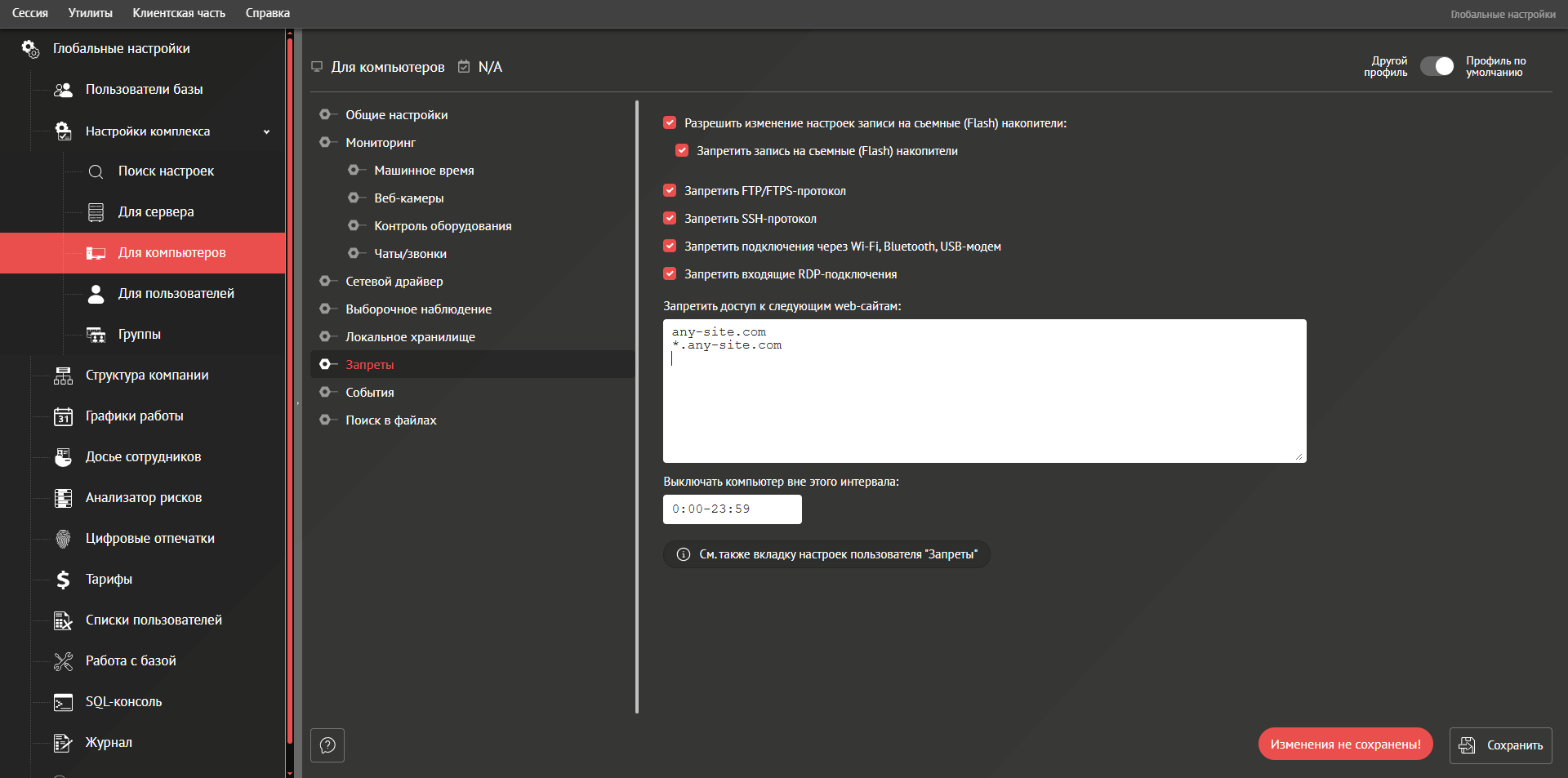Click the help question mark icon
This screenshot has width=1568, height=778.
click(327, 745)
